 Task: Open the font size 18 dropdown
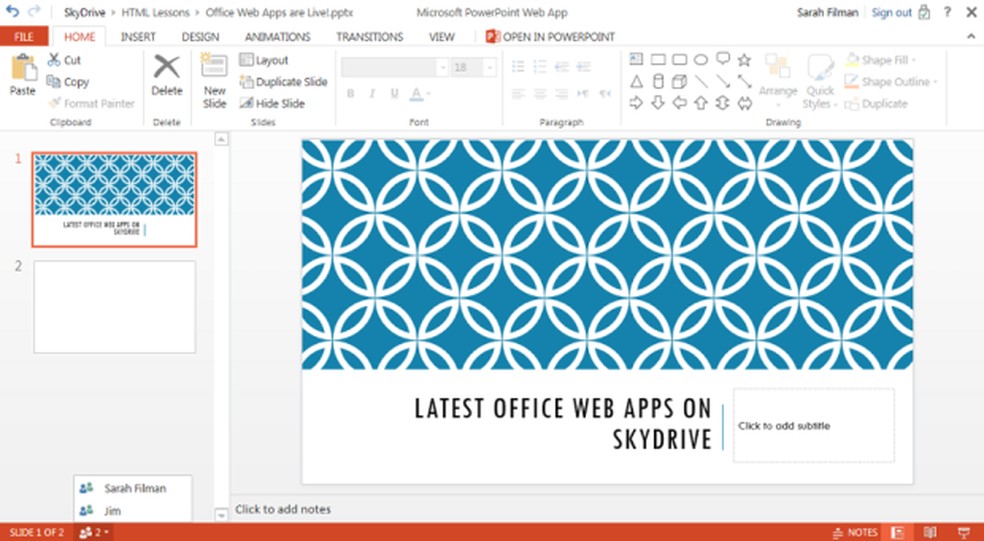[490, 67]
